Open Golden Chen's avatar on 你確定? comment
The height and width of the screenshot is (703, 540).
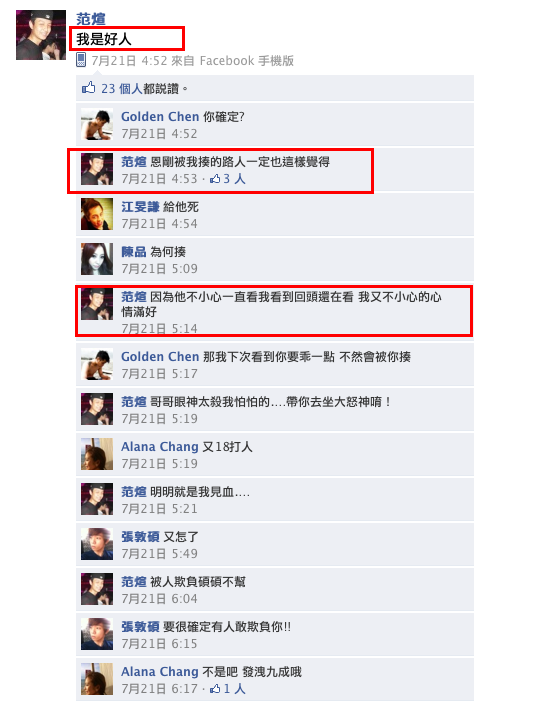point(97,125)
